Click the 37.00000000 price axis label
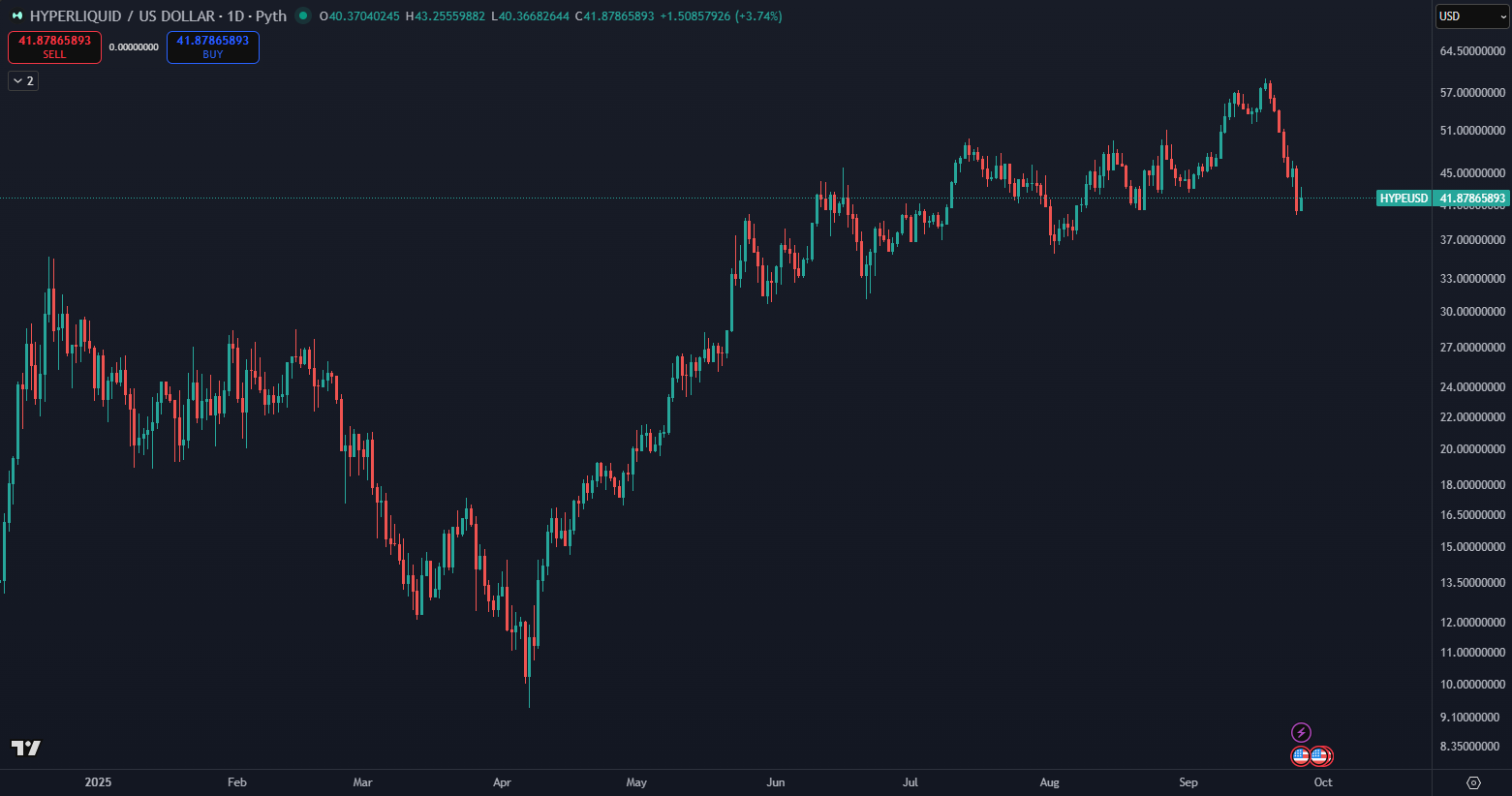 click(x=1472, y=240)
